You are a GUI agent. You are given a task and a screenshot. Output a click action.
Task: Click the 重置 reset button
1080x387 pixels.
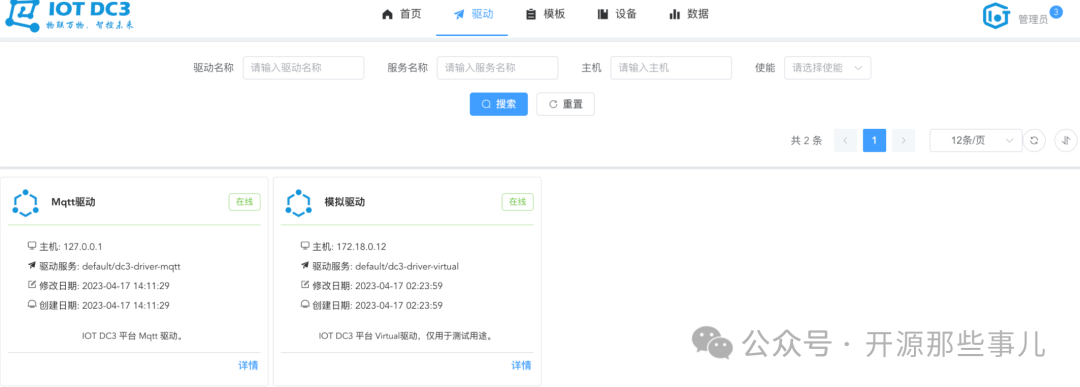pos(565,104)
